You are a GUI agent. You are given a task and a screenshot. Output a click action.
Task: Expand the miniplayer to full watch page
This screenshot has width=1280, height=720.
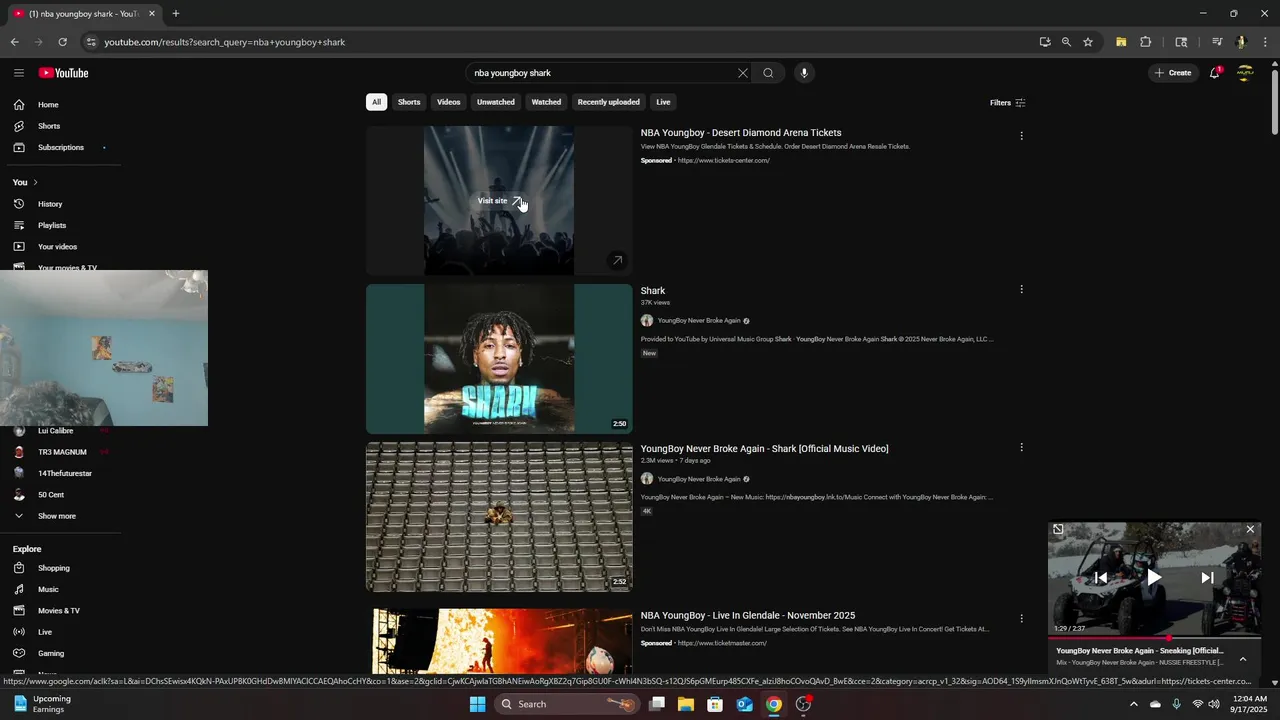pyautogui.click(x=1059, y=530)
